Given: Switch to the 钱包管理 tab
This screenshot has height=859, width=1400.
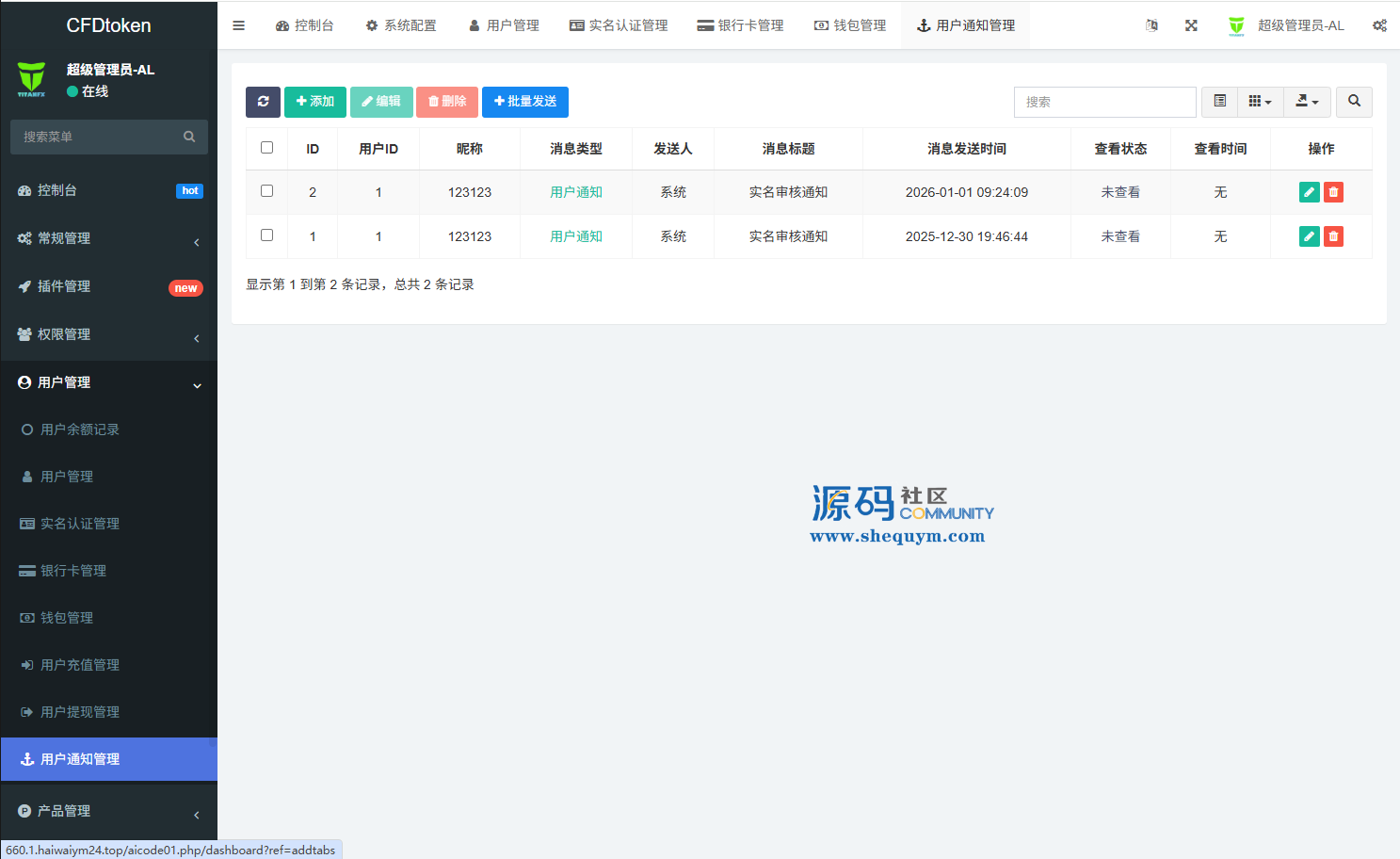Looking at the screenshot, I should (850, 25).
